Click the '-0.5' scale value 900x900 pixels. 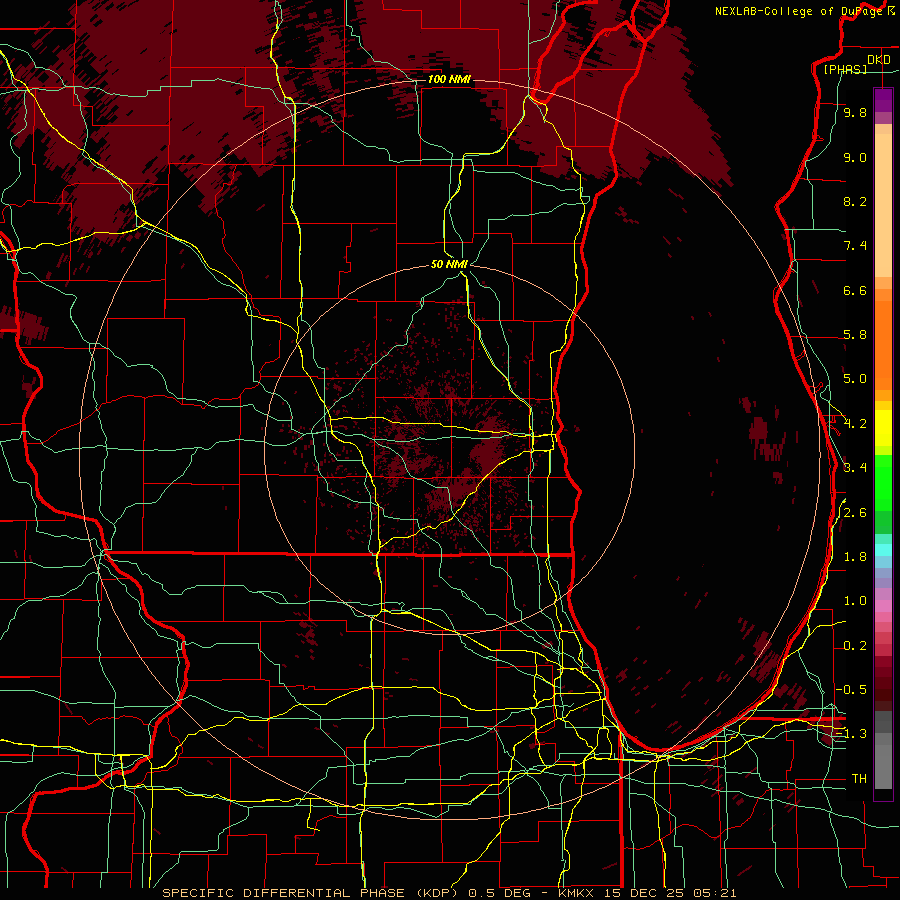tap(851, 689)
